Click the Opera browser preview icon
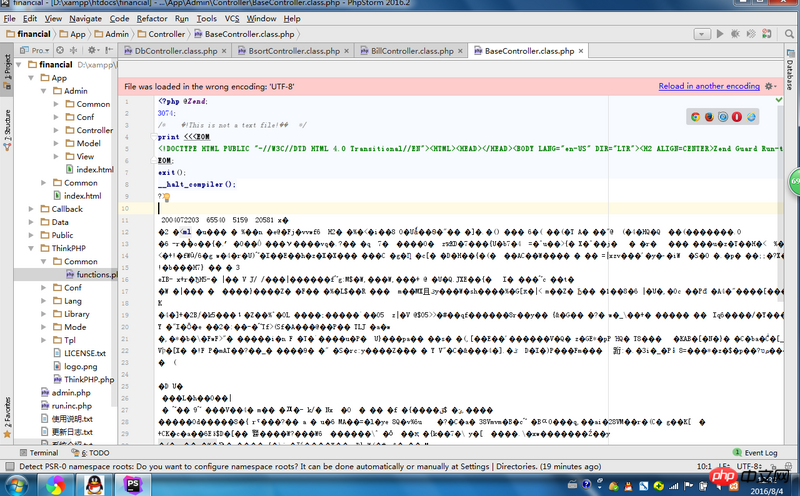 (736, 117)
